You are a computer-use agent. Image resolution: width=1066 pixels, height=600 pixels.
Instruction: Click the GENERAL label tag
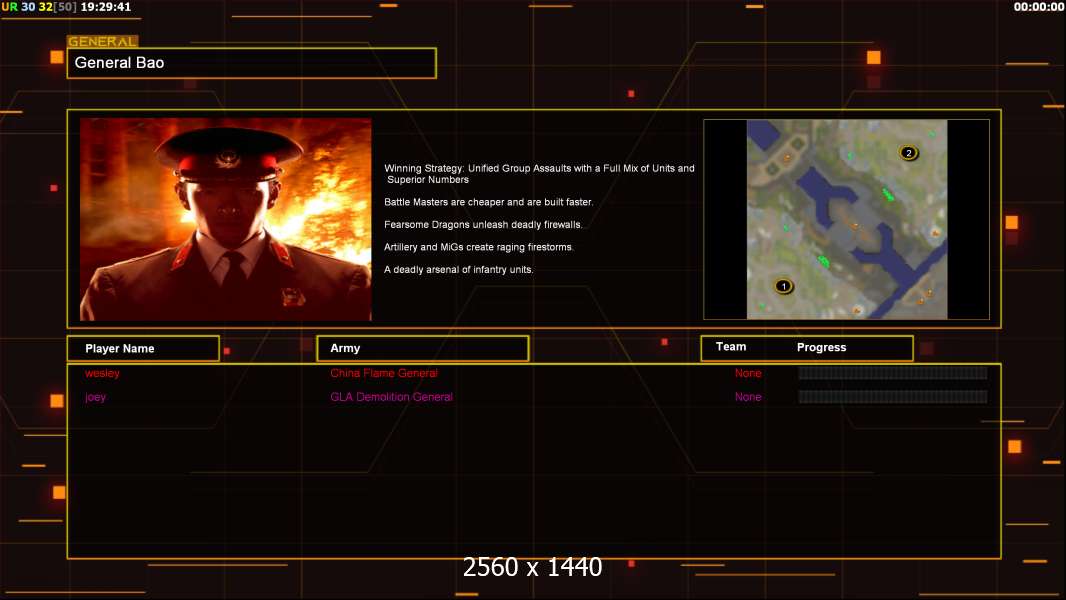click(102, 41)
